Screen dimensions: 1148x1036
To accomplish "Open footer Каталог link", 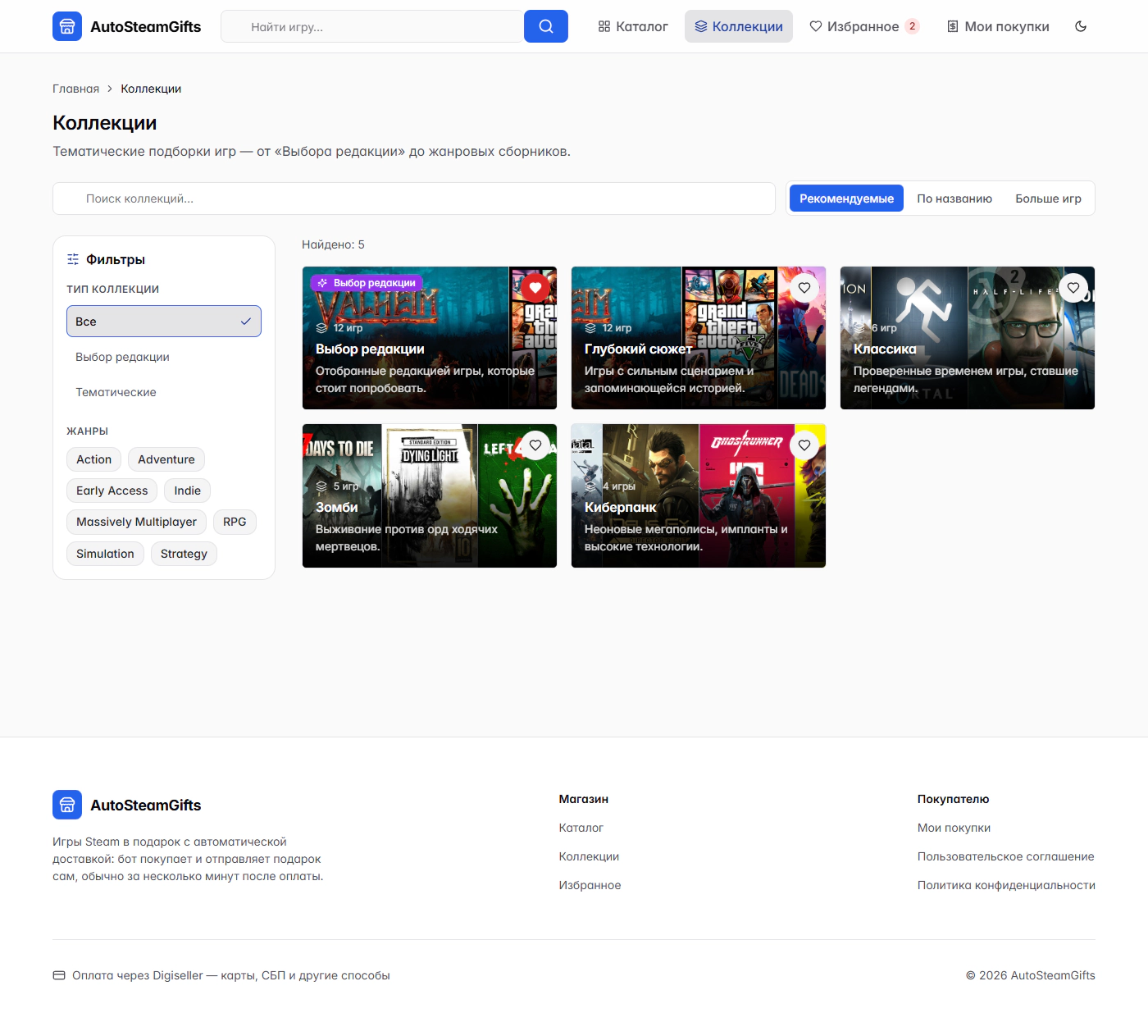I will pos(581,828).
